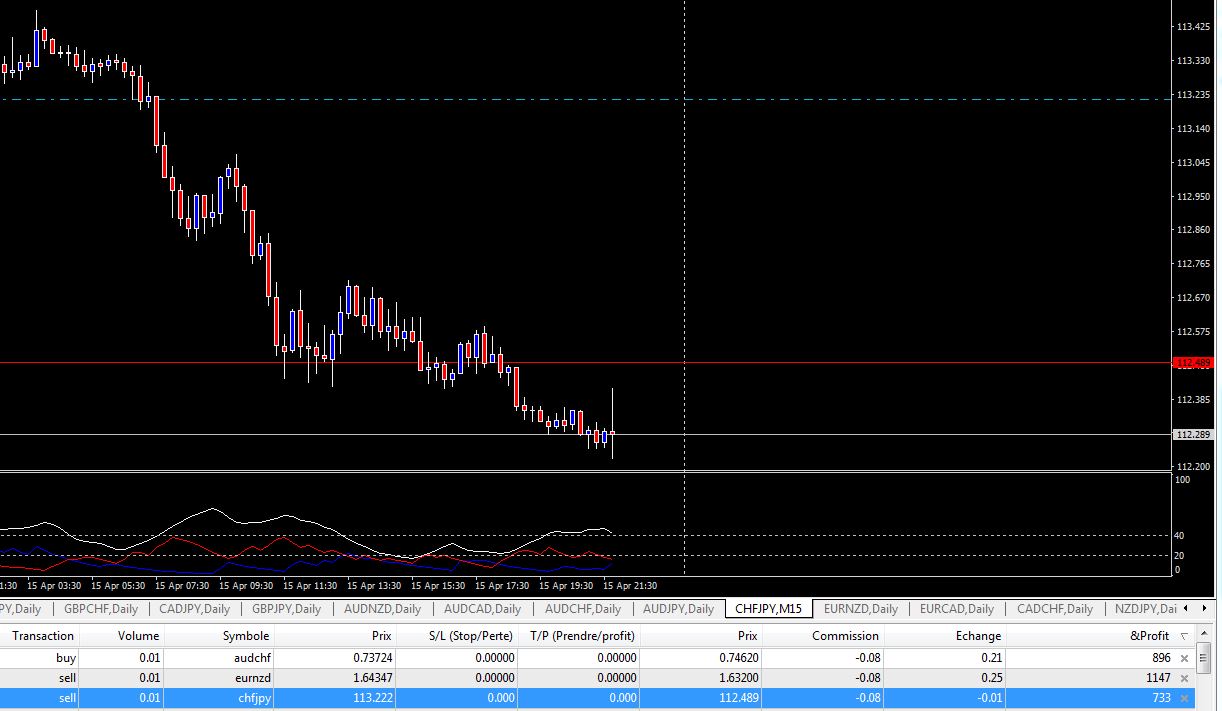Image resolution: width=1222 pixels, height=711 pixels.
Task: Click the Commission column header
Action: (x=845, y=636)
